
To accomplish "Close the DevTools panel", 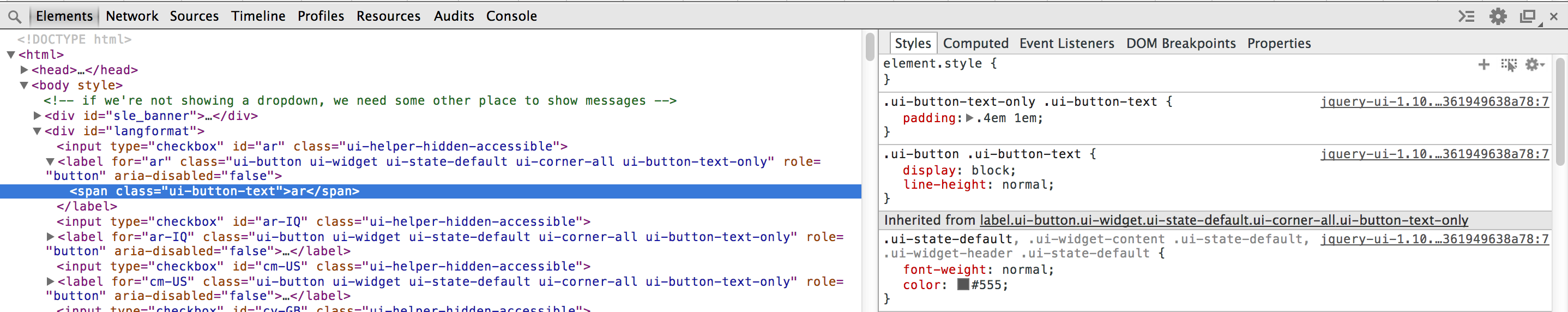I will 1554,16.
